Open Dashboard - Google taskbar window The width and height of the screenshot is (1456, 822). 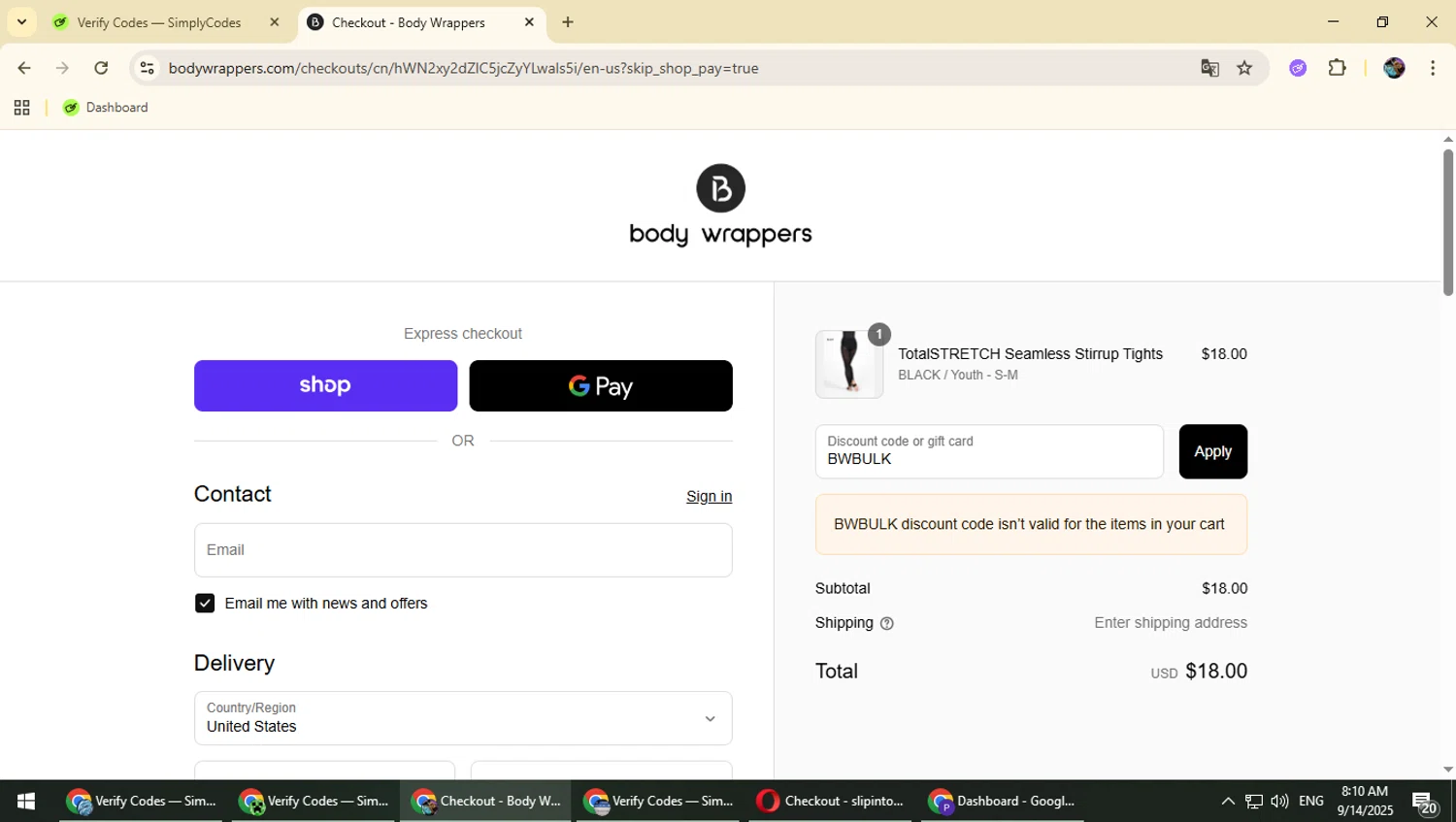click(1003, 801)
